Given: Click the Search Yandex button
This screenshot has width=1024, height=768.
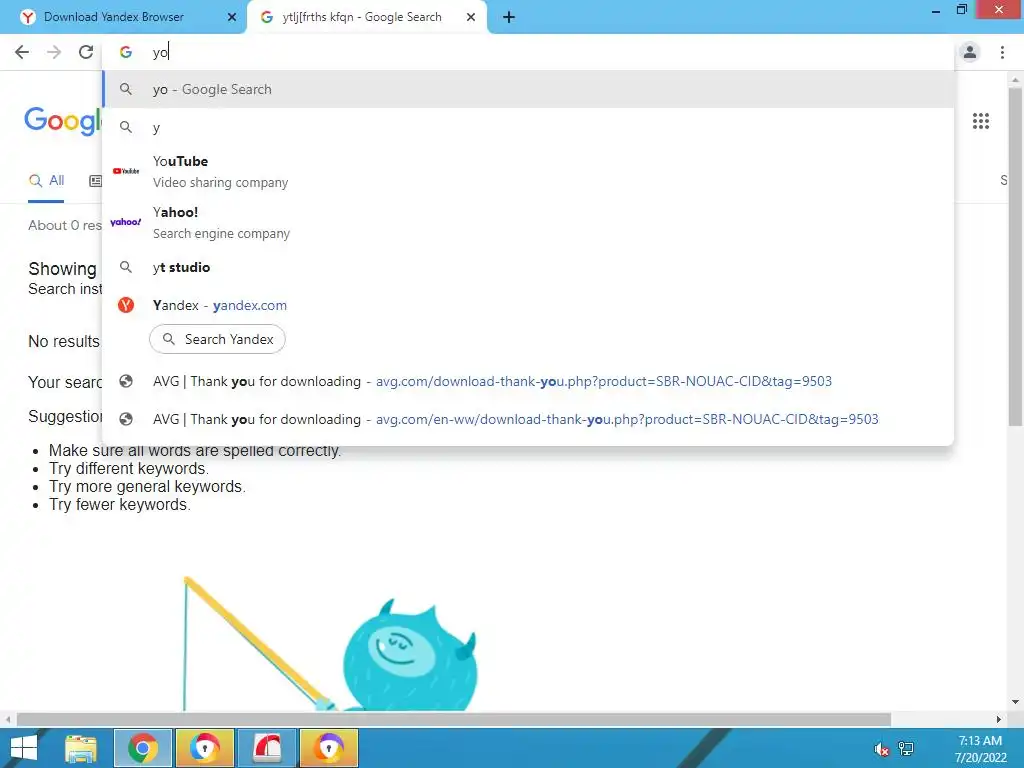Looking at the screenshot, I should 217,339.
